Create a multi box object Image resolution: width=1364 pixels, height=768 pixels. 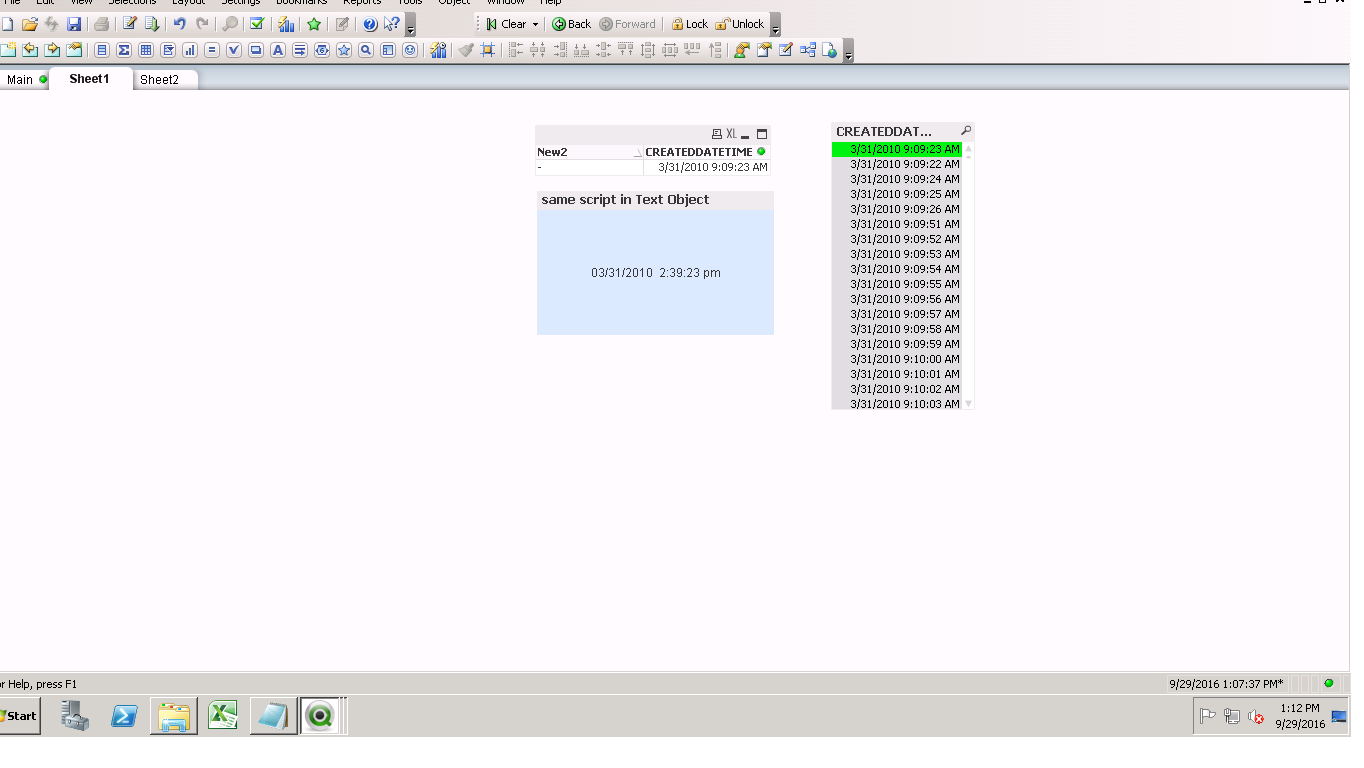(x=168, y=50)
